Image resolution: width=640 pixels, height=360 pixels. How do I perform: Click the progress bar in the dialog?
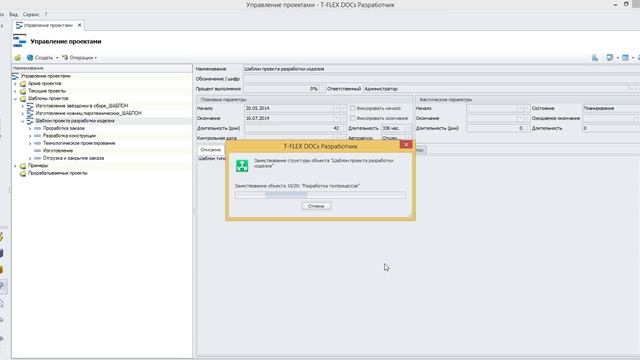320,195
